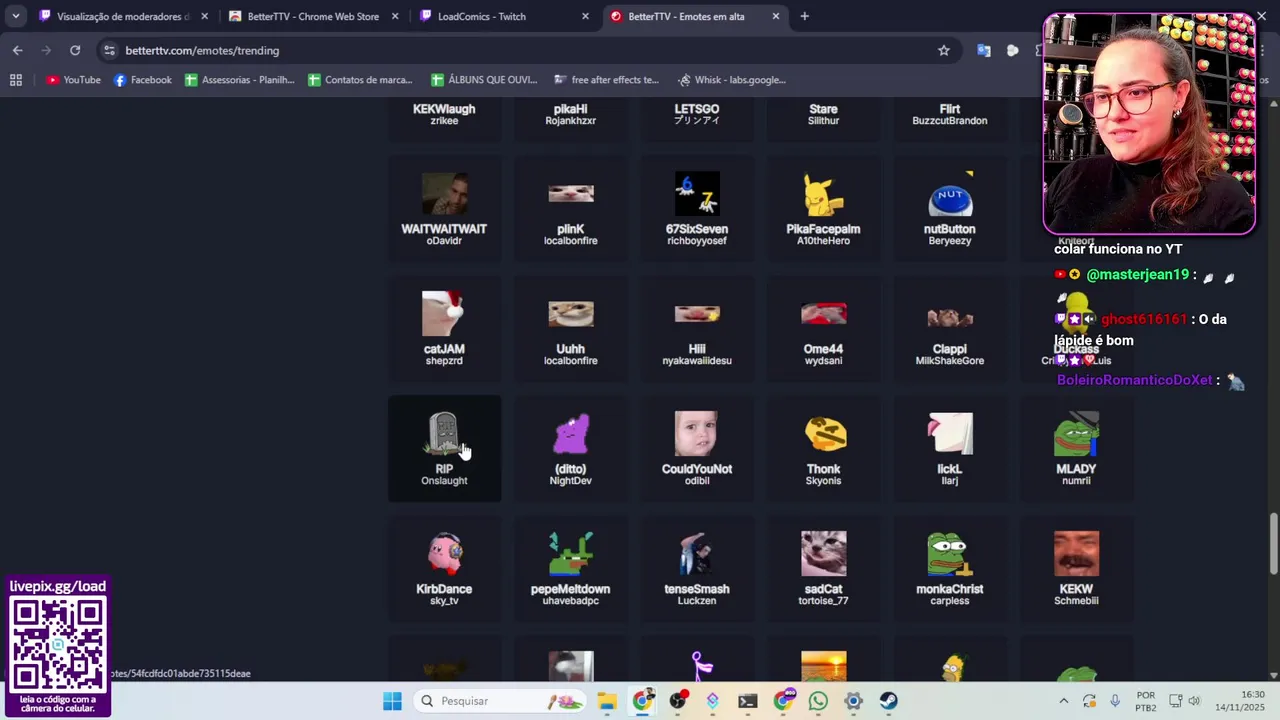Open the pepeMeltdown emote
Image resolution: width=1280 pixels, height=720 pixels.
tap(571, 569)
